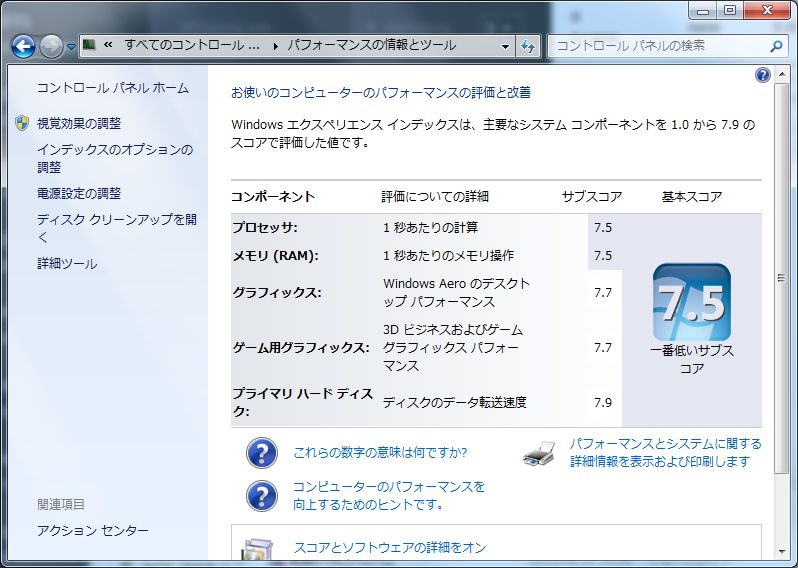Click the printer icon
Viewport: 798px width, 568px height.
539,453
